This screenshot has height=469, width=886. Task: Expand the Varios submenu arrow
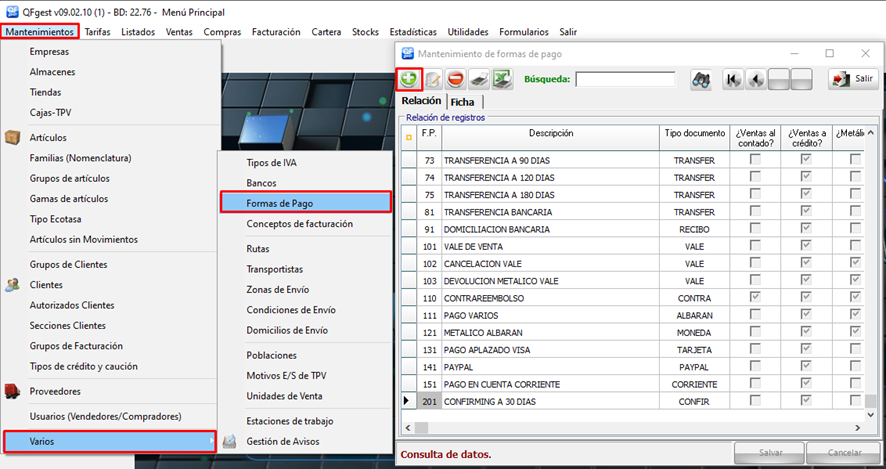212,441
